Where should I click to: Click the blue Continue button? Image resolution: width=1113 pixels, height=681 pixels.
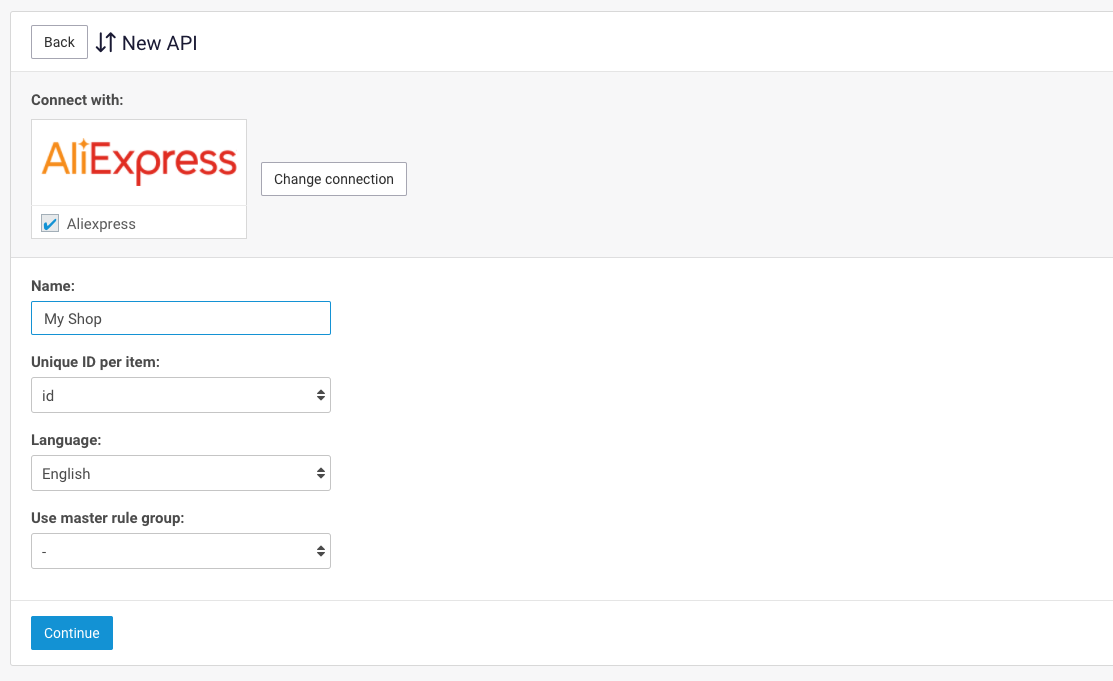tap(72, 633)
